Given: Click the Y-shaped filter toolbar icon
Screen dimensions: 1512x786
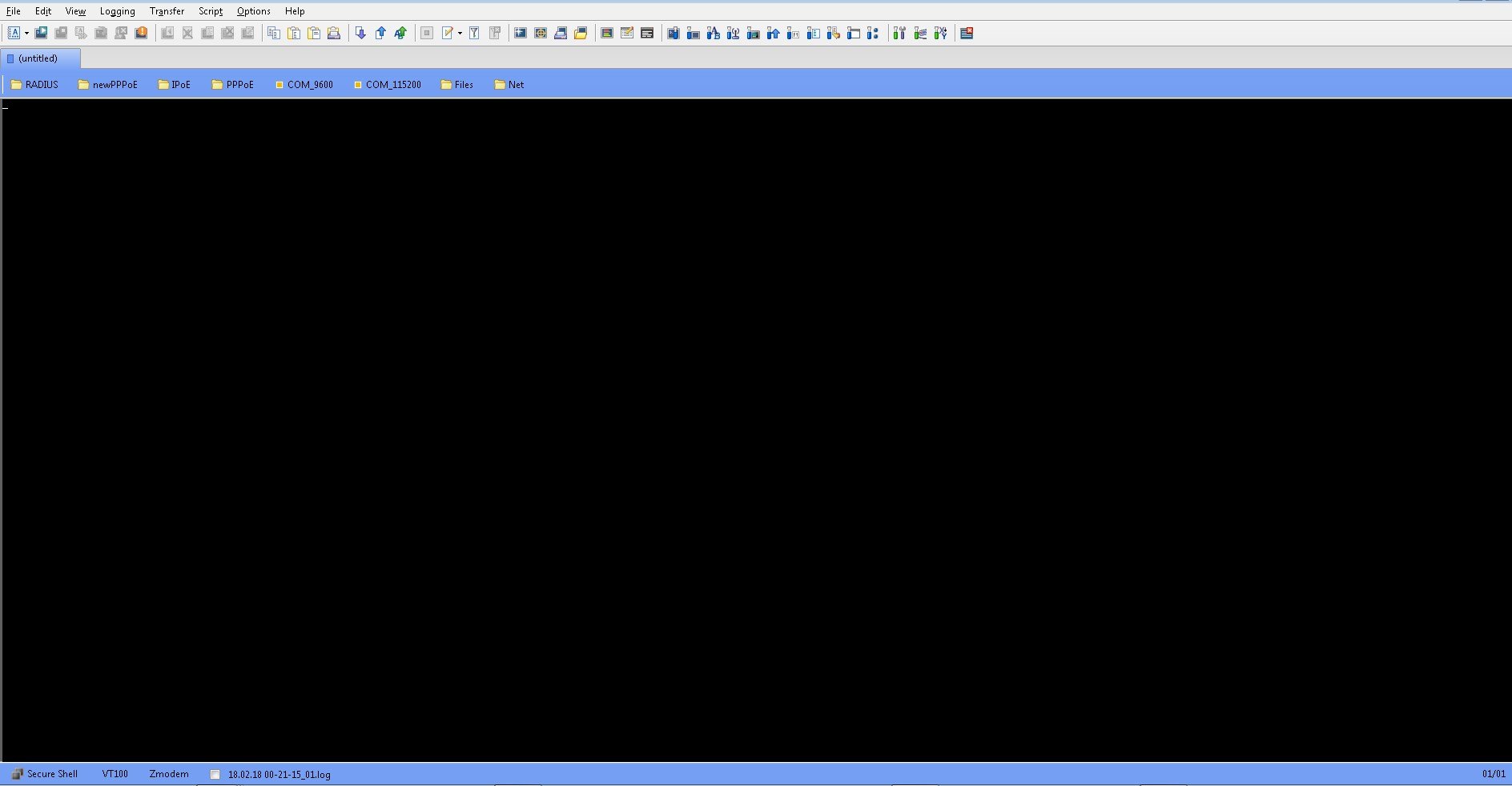Looking at the screenshot, I should coord(474,33).
